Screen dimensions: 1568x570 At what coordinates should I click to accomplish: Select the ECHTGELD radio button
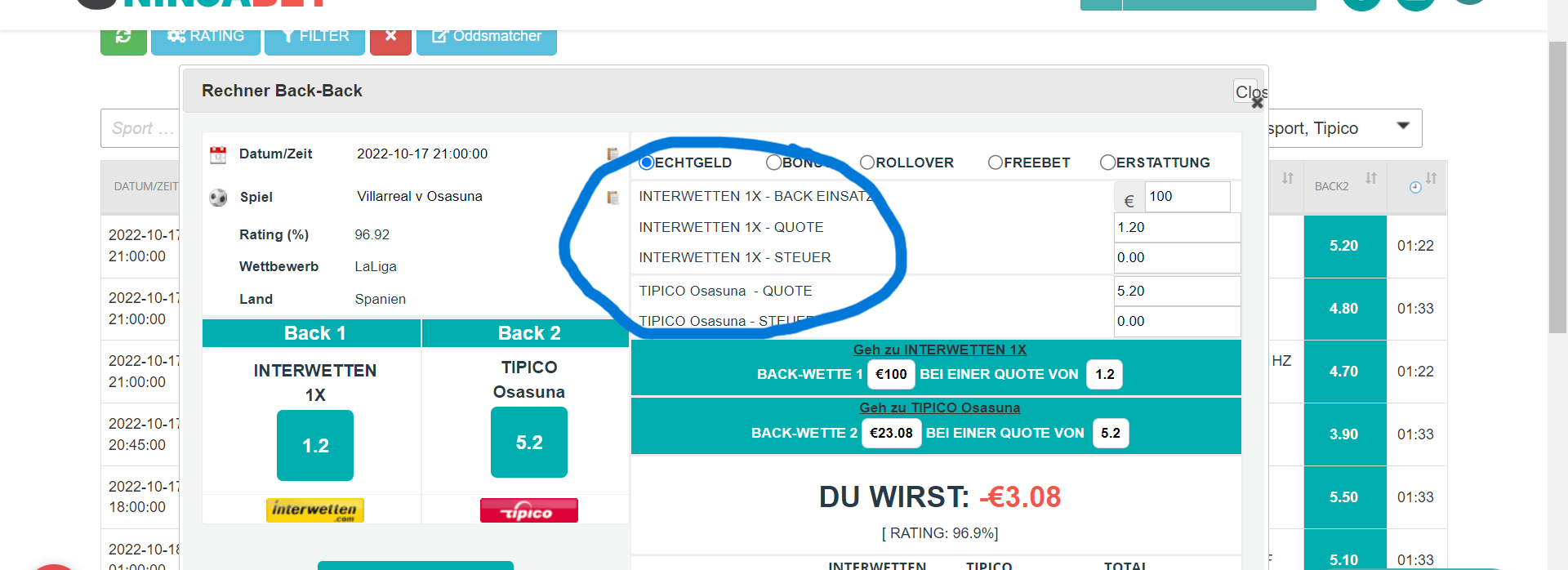[646, 163]
